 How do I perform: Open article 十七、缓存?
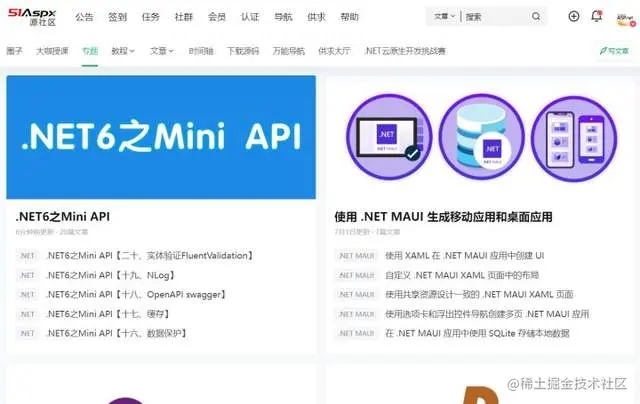coord(108,314)
